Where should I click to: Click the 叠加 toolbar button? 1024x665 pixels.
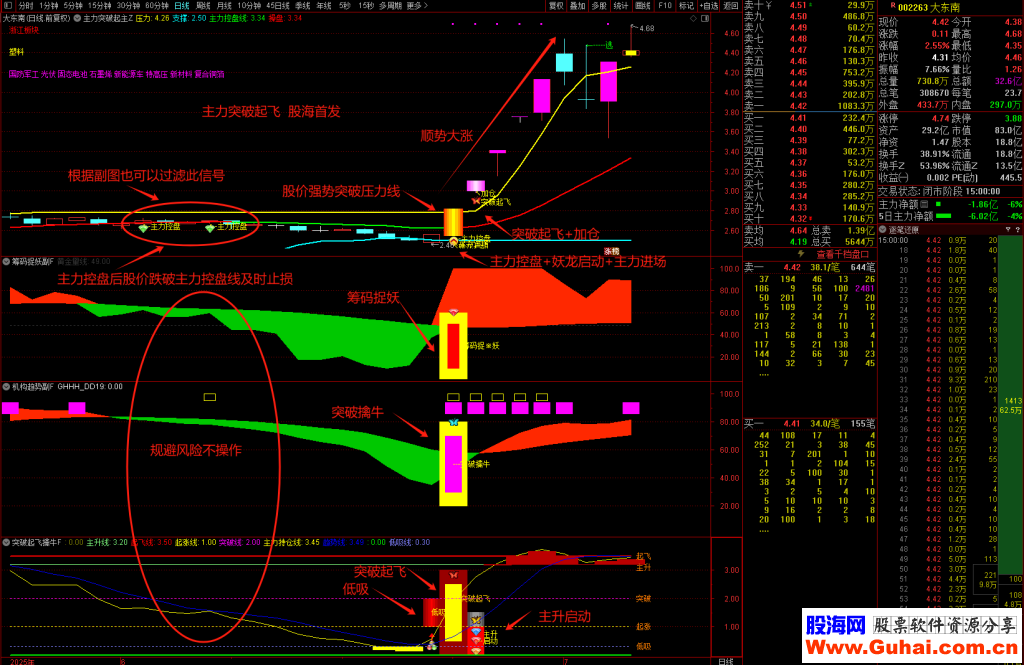point(577,5)
